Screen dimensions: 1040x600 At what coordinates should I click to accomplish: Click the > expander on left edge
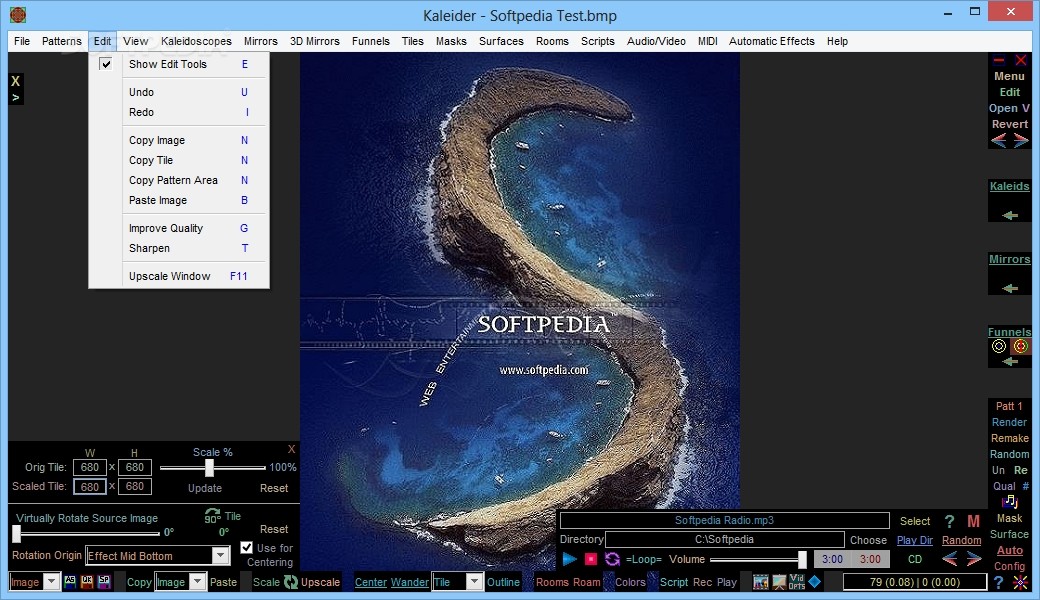coord(15,97)
